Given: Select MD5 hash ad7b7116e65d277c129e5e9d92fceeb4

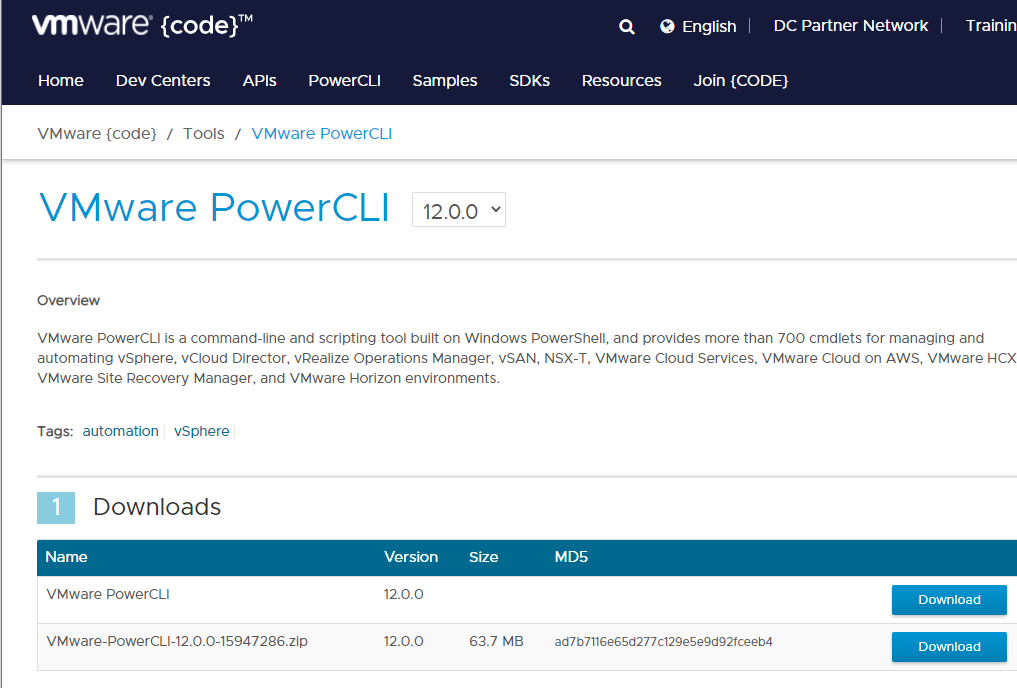Looking at the screenshot, I should coord(664,642).
